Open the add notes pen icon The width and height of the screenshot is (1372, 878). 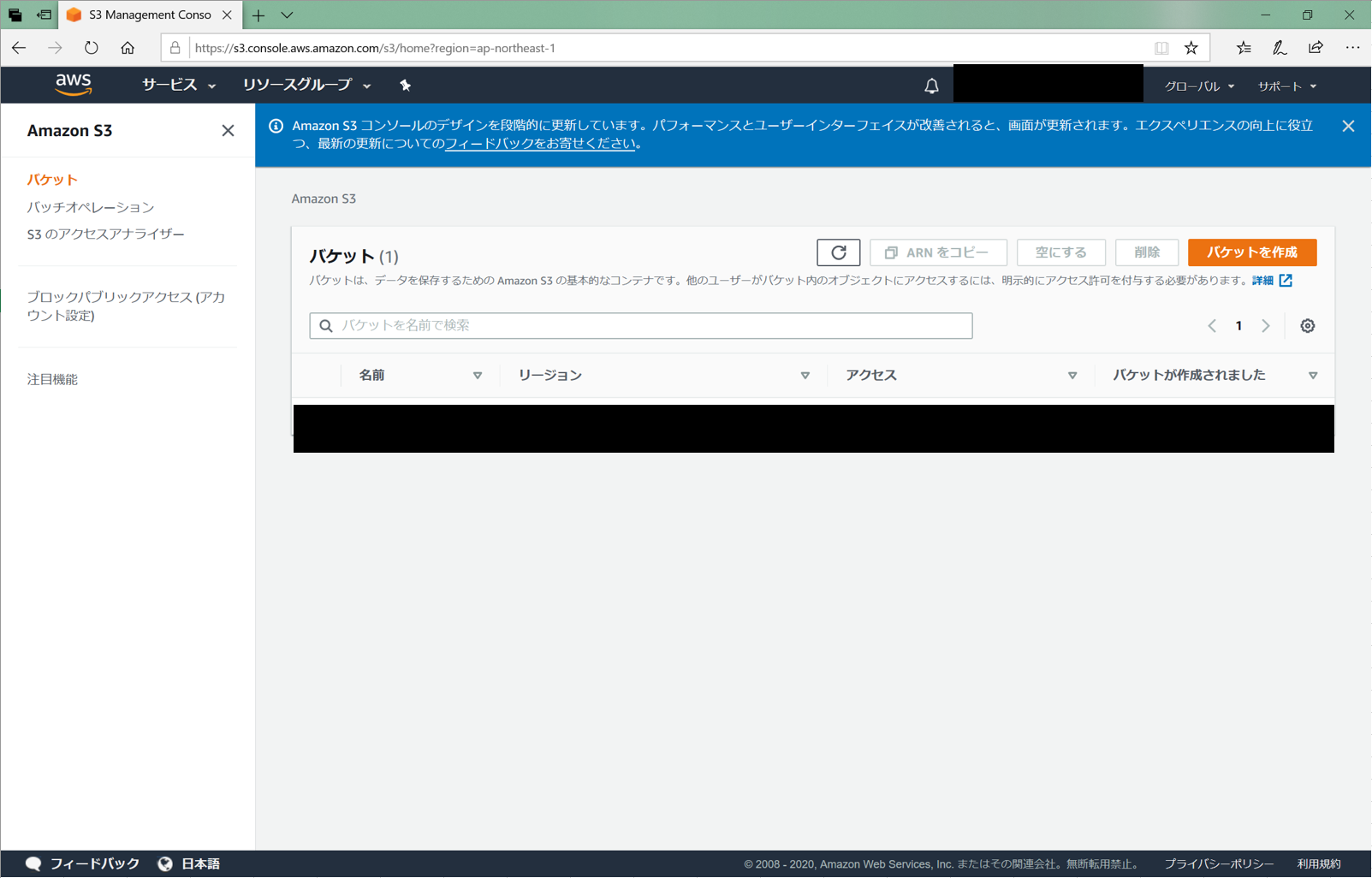tap(1280, 48)
